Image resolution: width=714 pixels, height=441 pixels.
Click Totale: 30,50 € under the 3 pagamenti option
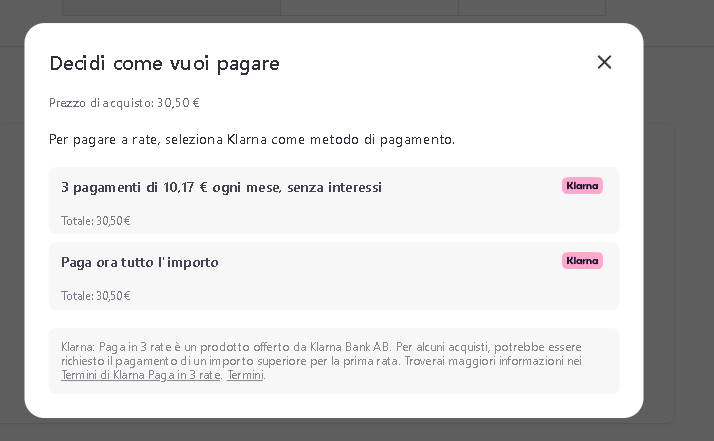click(95, 221)
